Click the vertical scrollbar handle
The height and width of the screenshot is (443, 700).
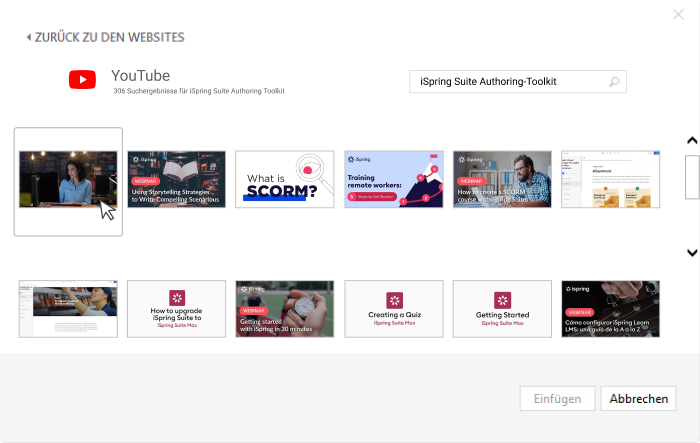pos(692,177)
